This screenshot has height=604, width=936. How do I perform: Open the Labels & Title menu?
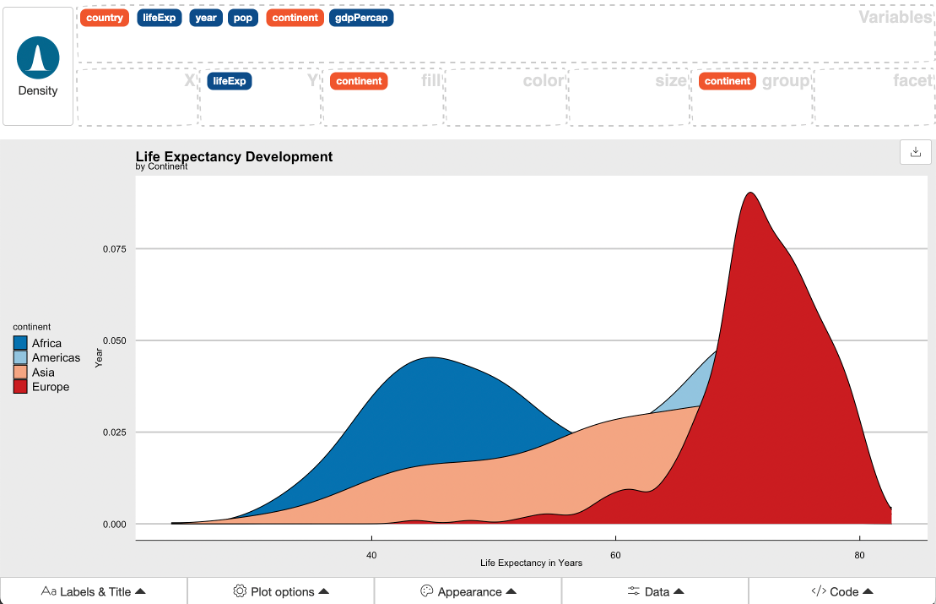[x=94, y=591]
